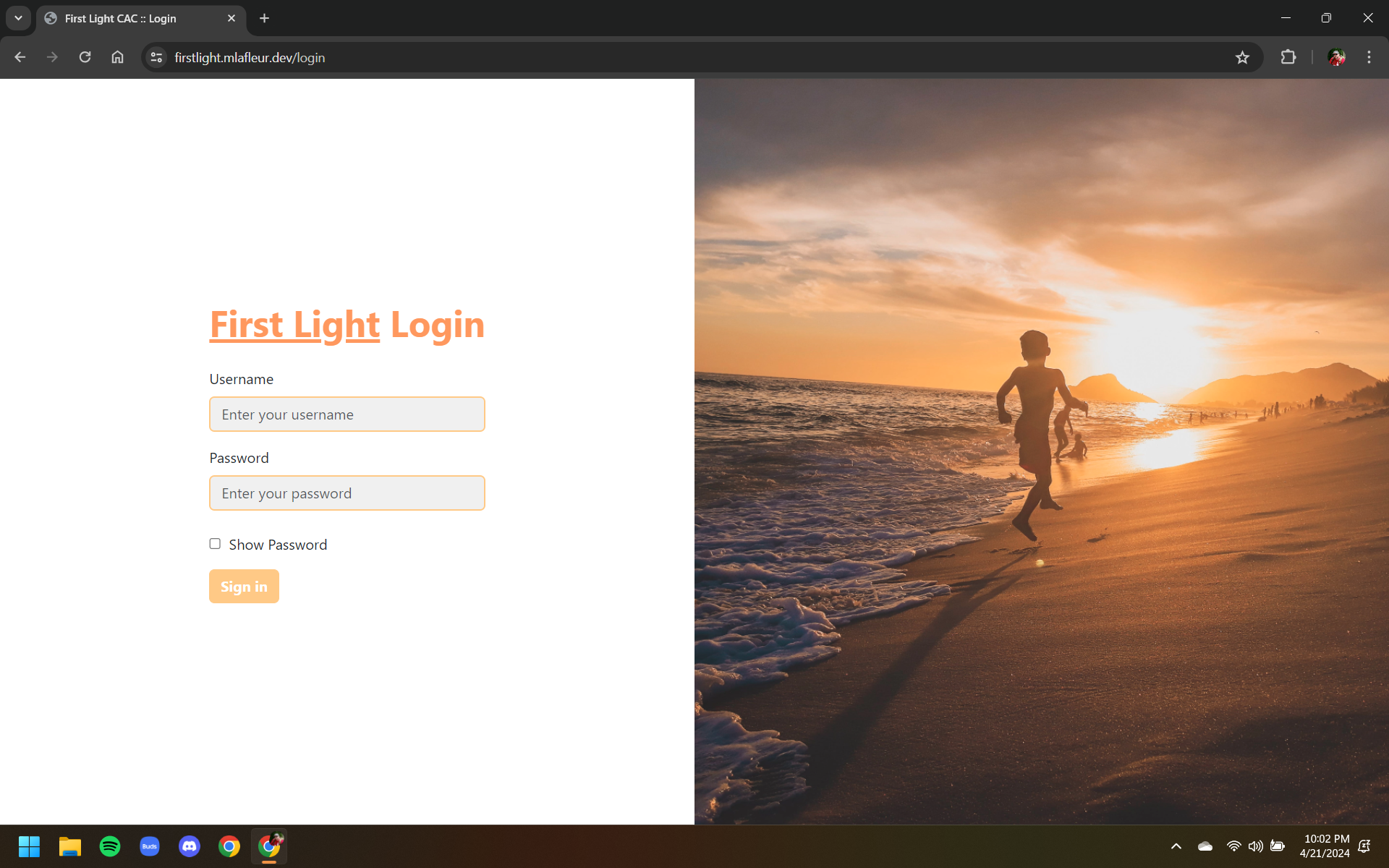View site information icon in address bar
This screenshot has height=868, width=1389.
click(x=156, y=57)
